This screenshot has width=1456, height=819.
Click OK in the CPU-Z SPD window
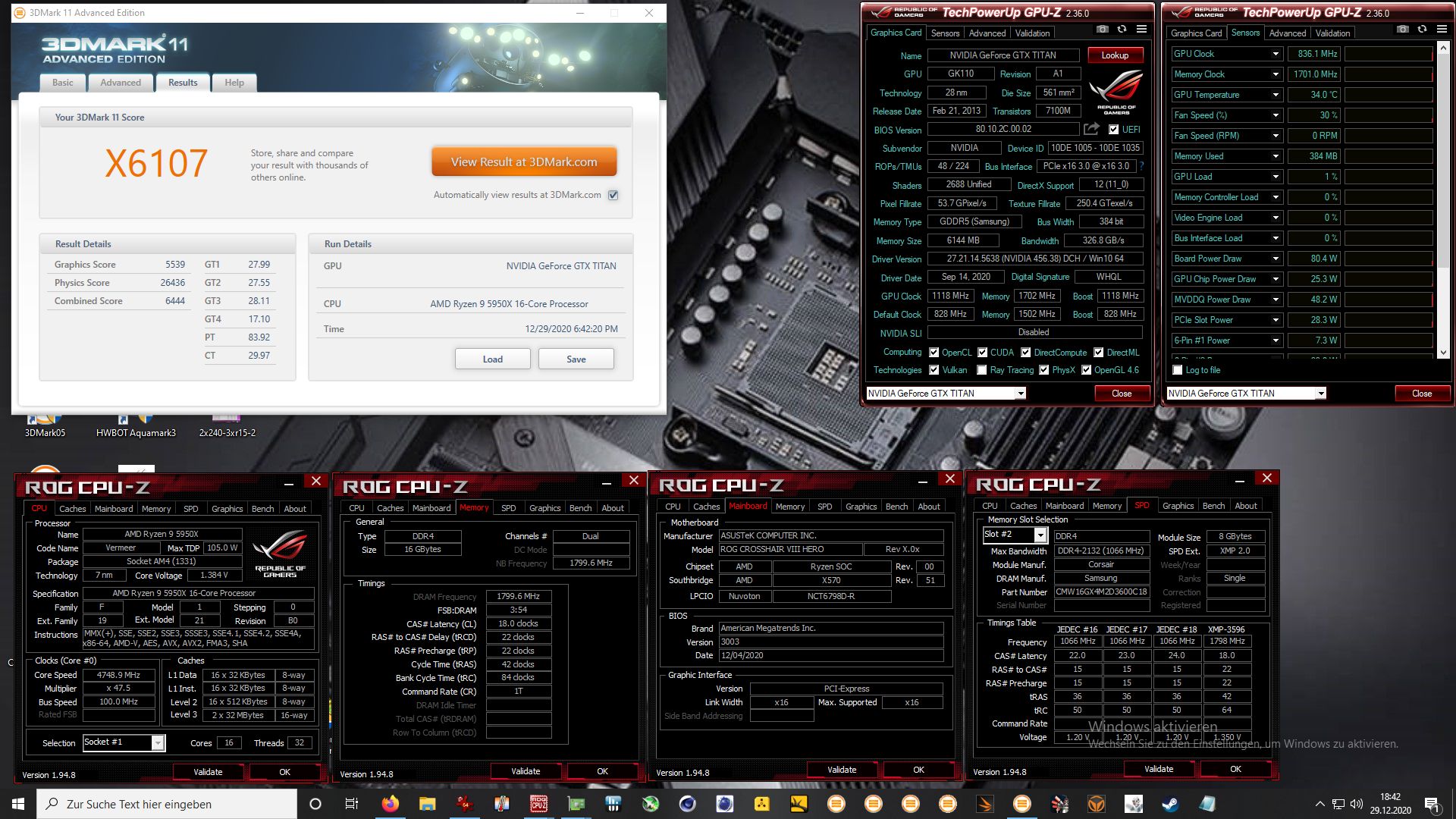click(x=1235, y=769)
